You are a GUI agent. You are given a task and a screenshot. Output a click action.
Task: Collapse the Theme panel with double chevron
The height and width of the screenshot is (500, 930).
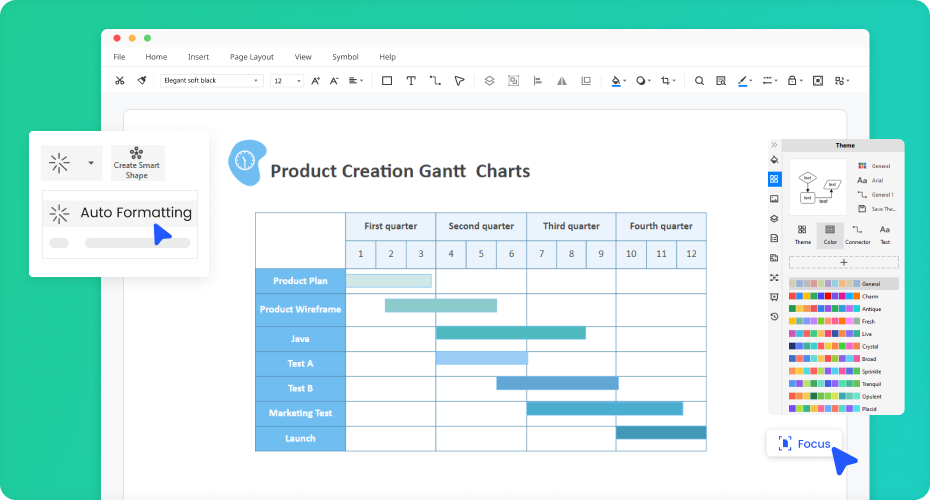coord(774,145)
